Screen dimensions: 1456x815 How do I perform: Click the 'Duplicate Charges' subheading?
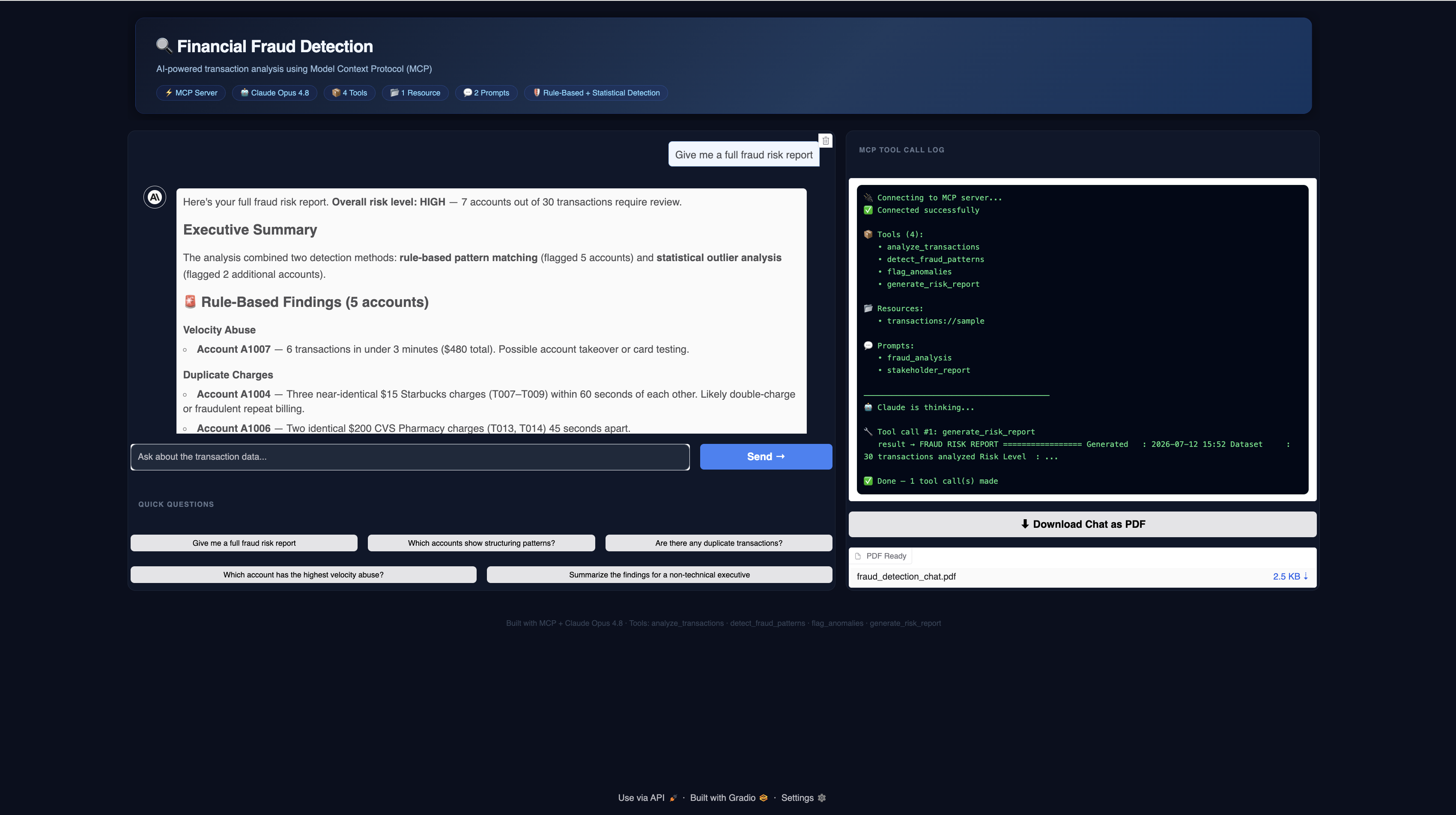click(x=228, y=375)
